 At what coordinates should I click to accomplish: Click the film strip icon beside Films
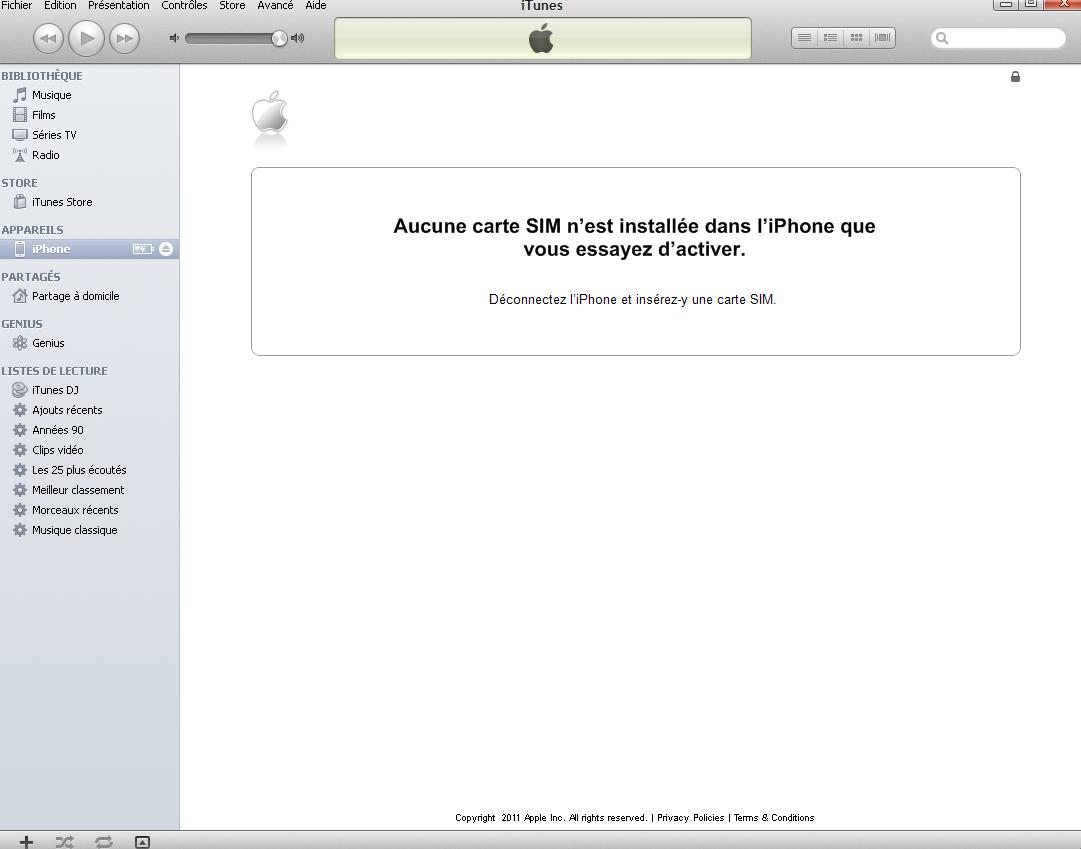tap(20, 114)
